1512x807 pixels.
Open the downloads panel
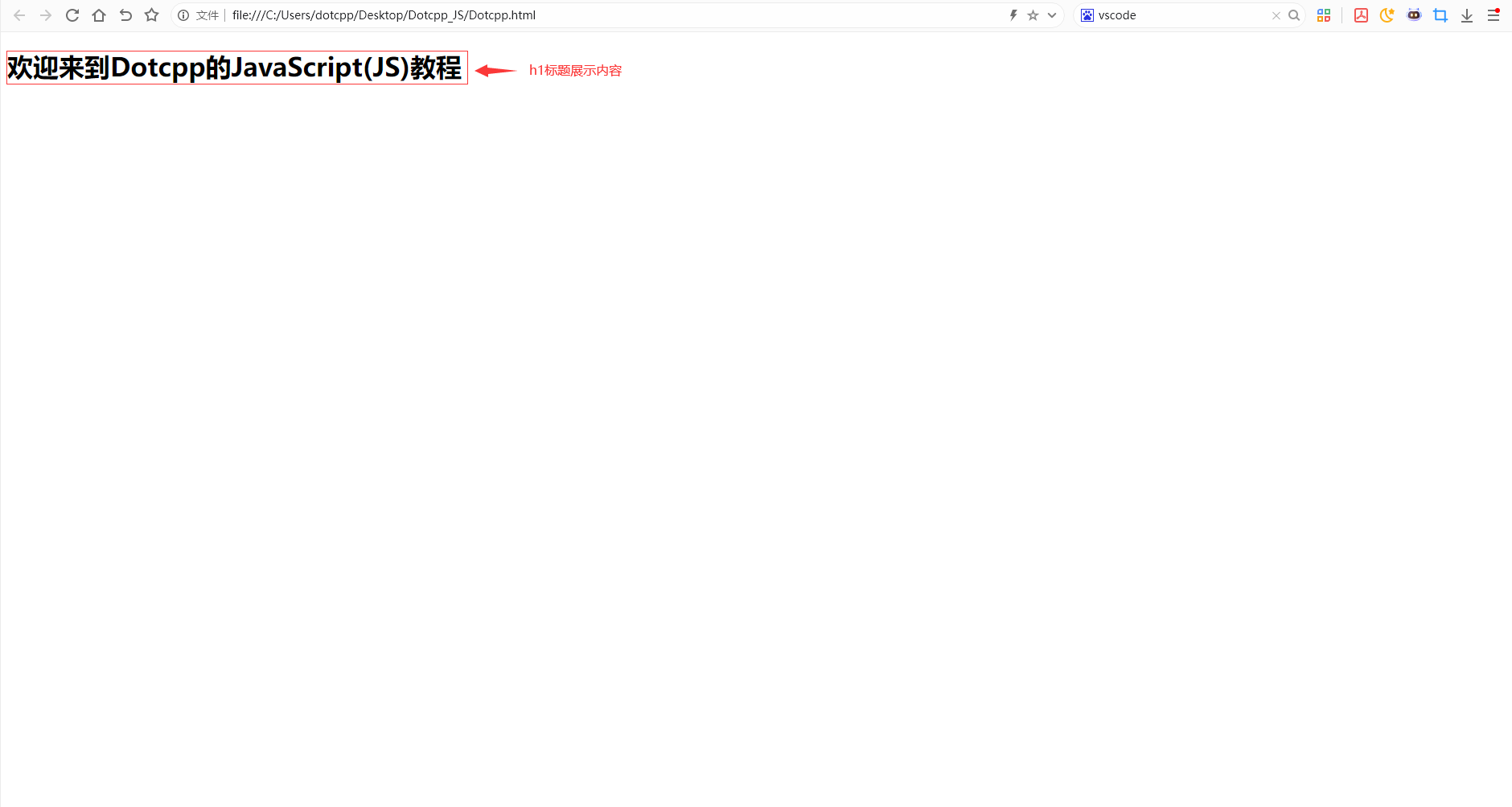[x=1467, y=15]
